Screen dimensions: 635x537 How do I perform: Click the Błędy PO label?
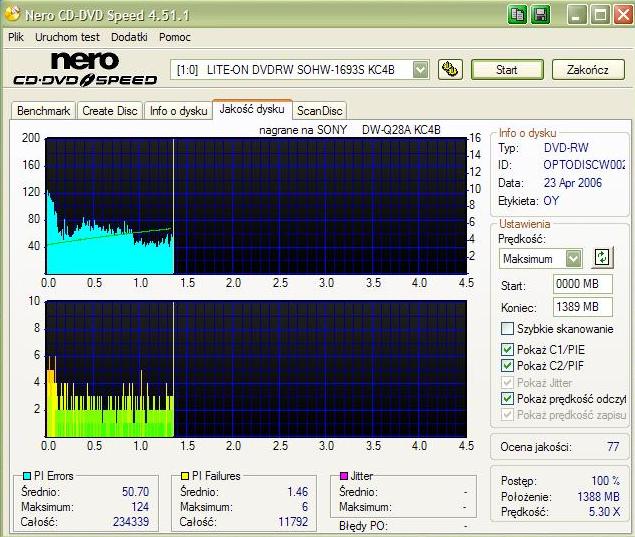coord(364,526)
